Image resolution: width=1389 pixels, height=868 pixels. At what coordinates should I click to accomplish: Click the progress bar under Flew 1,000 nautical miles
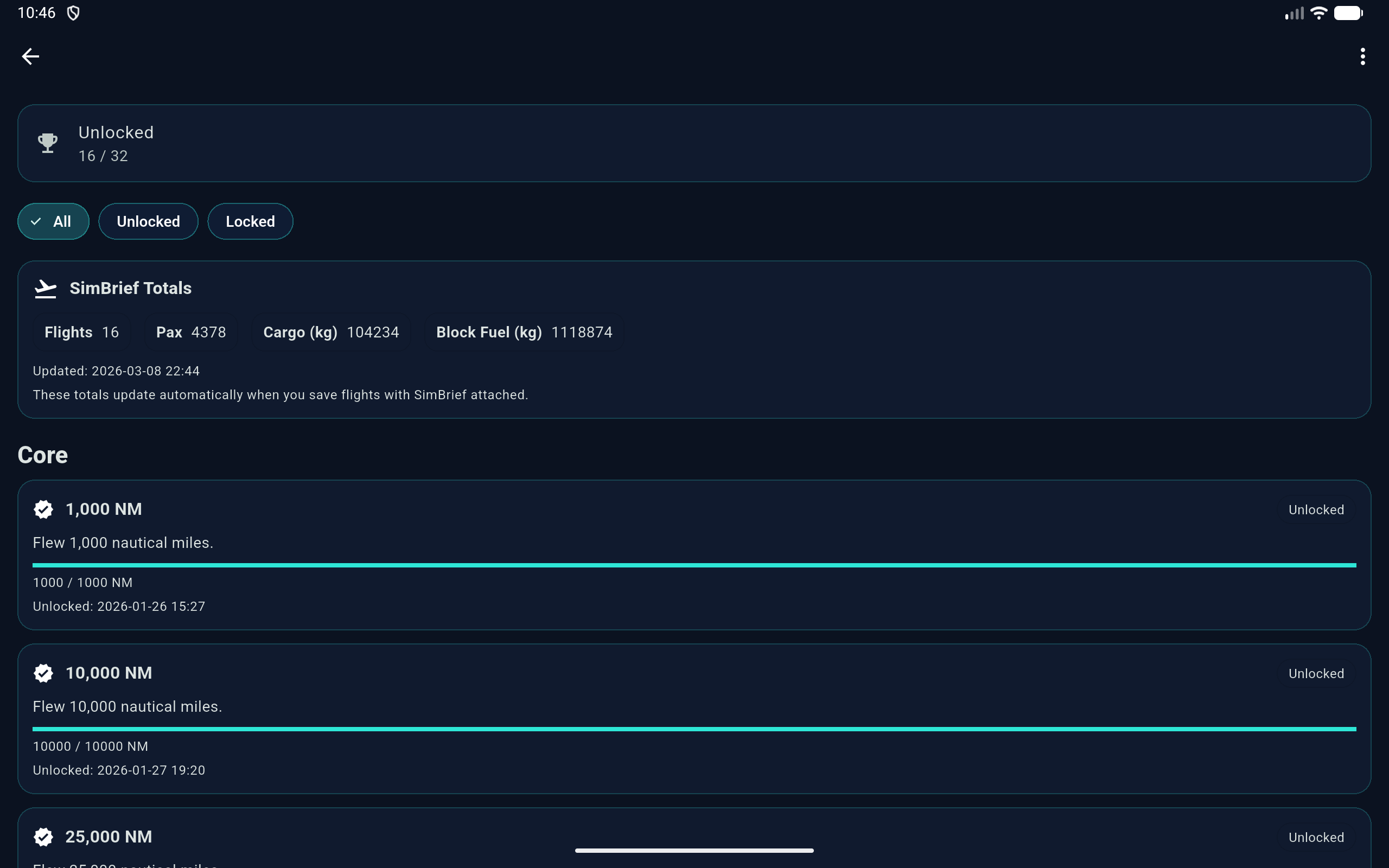(x=694, y=565)
